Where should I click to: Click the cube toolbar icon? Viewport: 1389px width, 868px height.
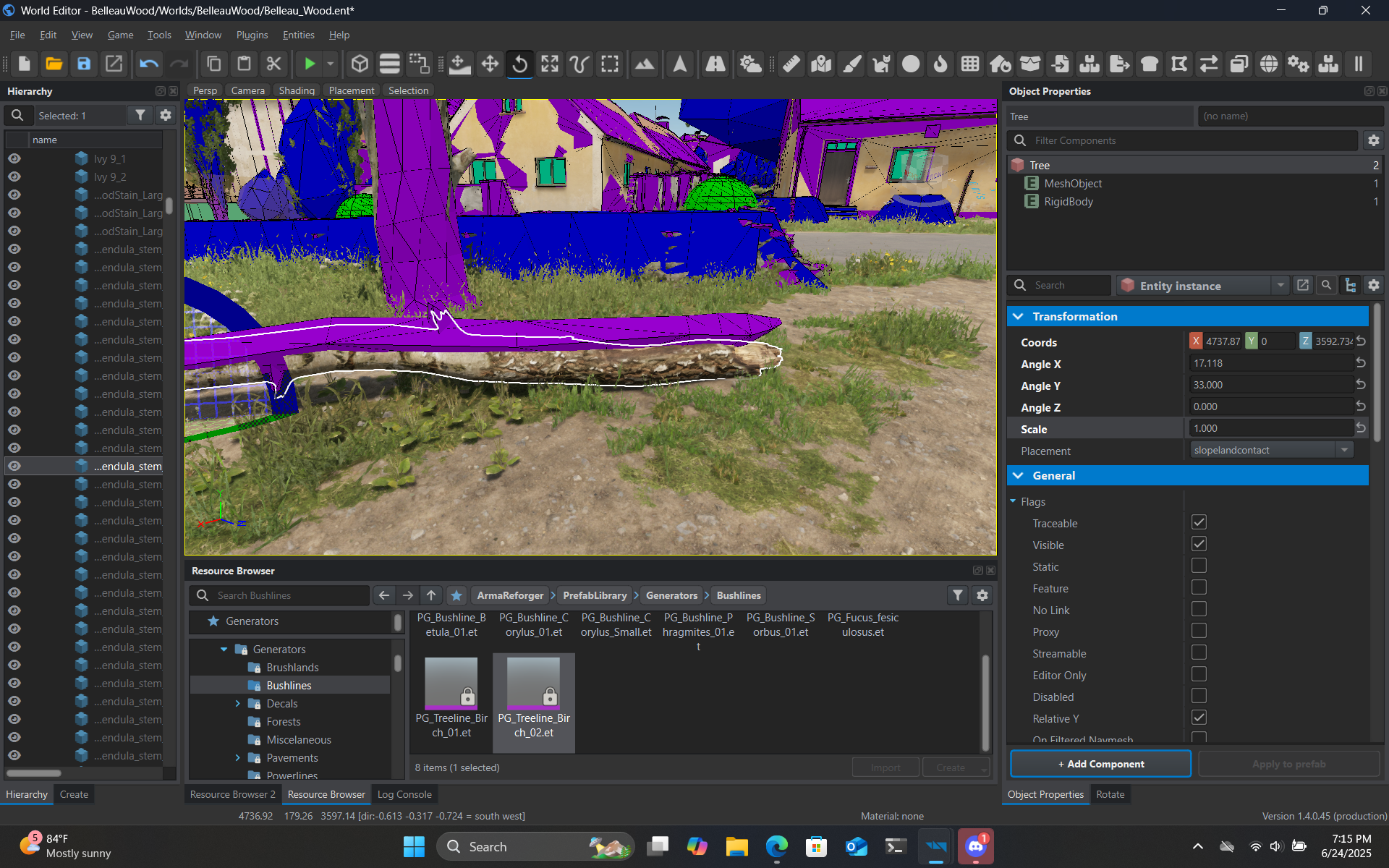click(360, 64)
